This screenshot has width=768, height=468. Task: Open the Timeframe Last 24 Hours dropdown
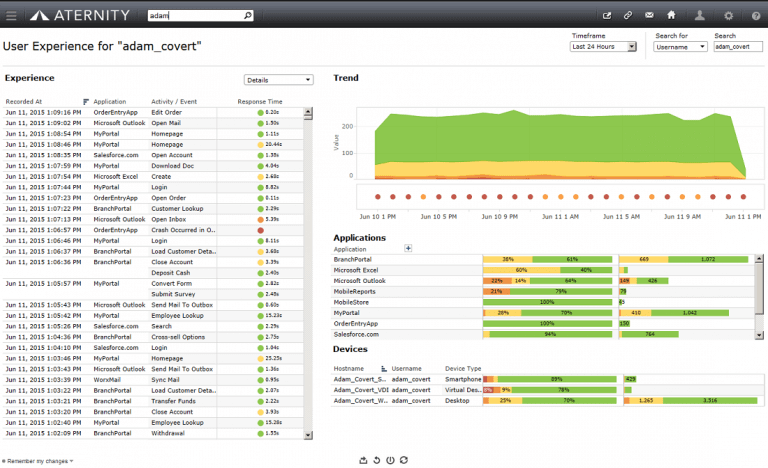coord(603,47)
